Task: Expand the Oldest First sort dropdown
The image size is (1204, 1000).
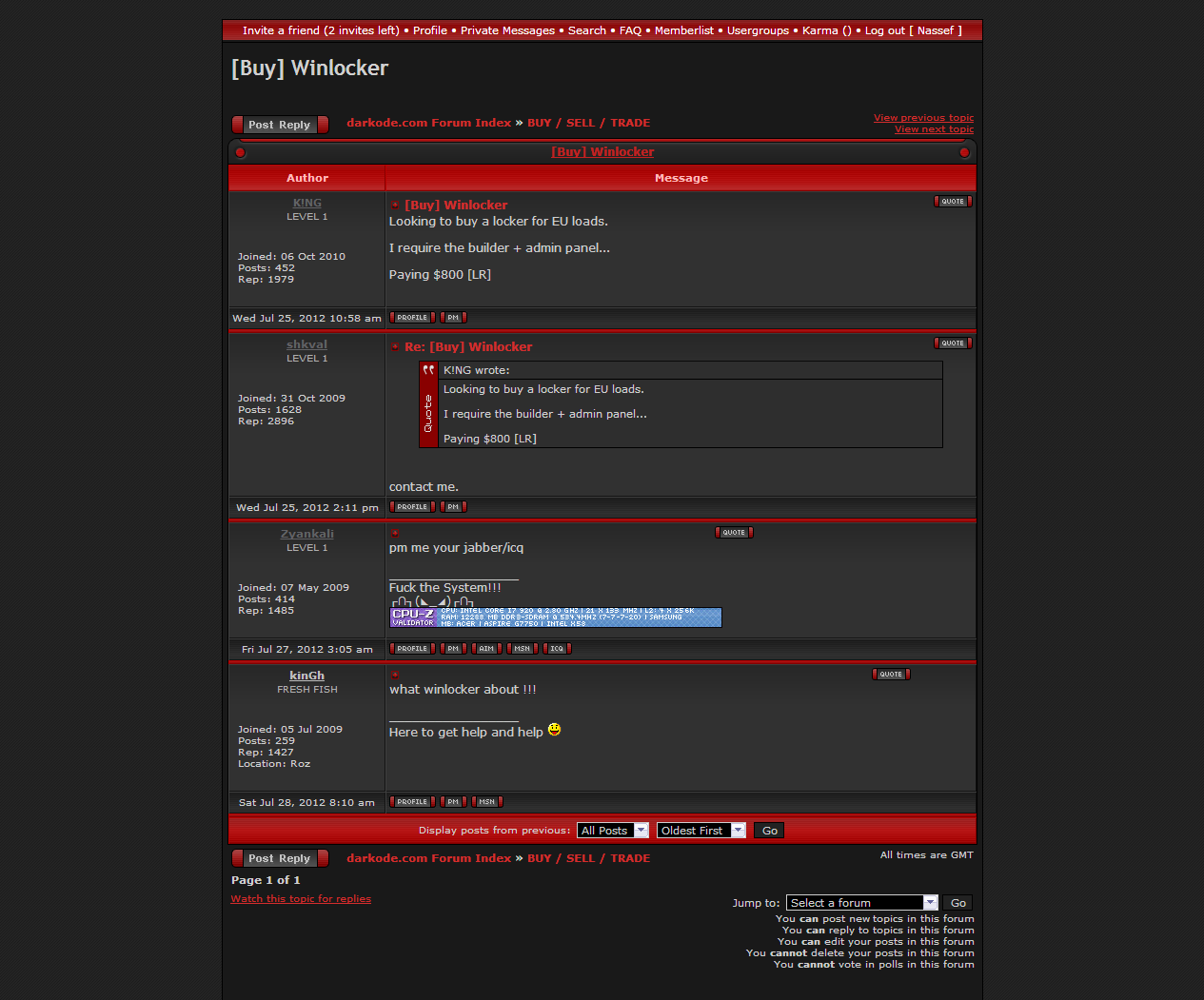Action: point(701,831)
